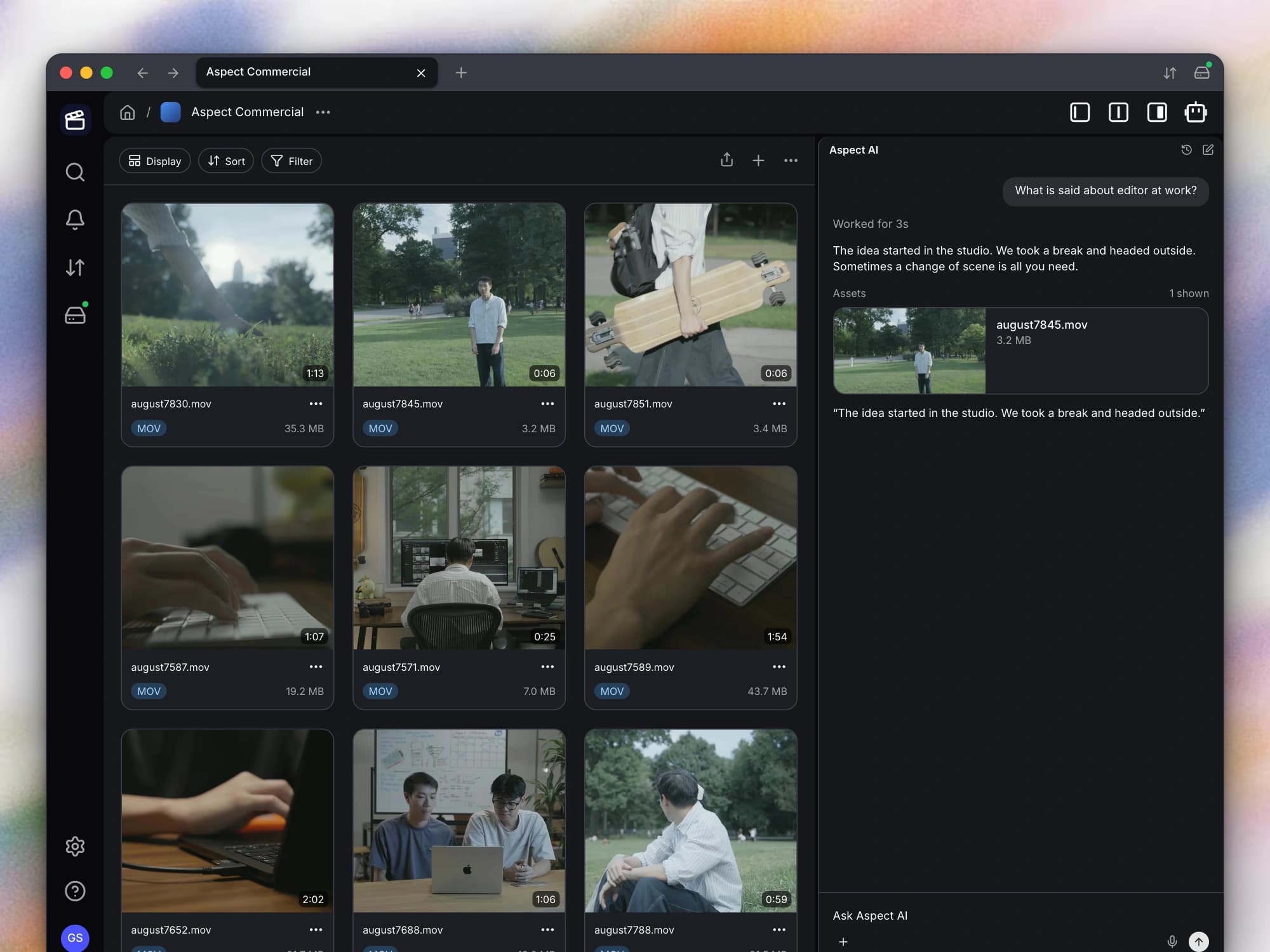Image resolution: width=1270 pixels, height=952 pixels.
Task: Open more options for august7845.mov
Action: (547, 404)
